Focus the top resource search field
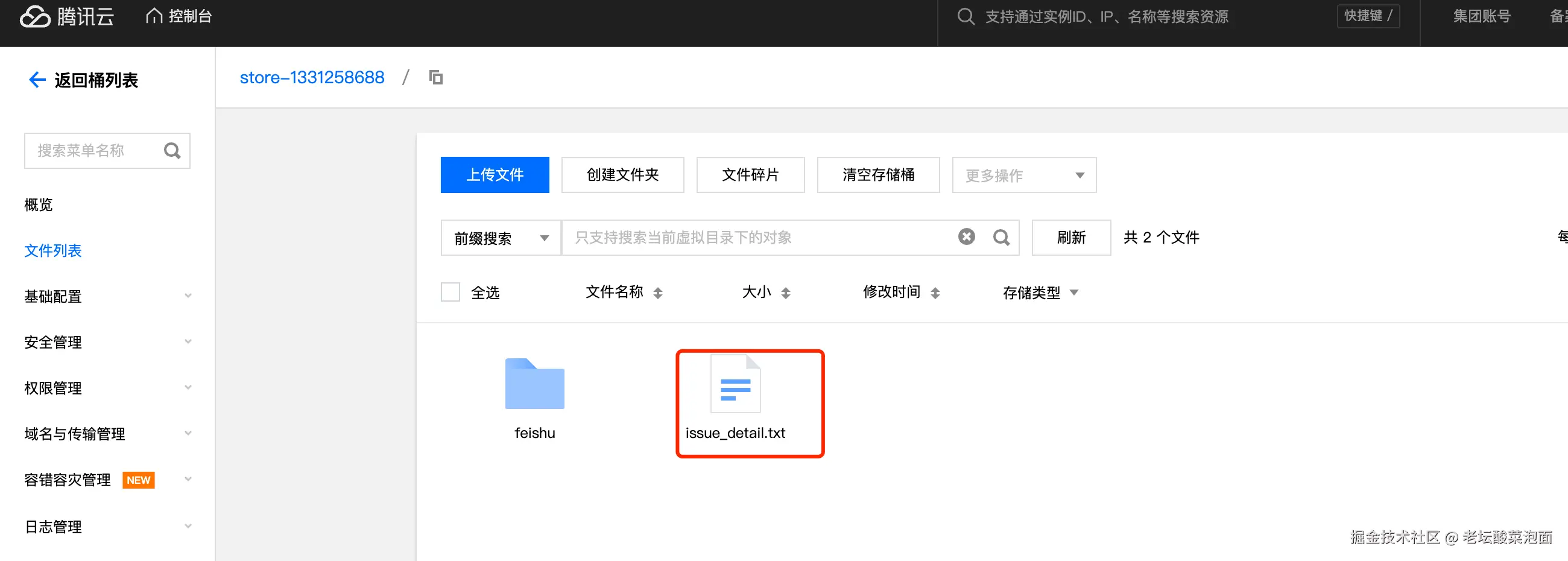 tap(1107, 16)
